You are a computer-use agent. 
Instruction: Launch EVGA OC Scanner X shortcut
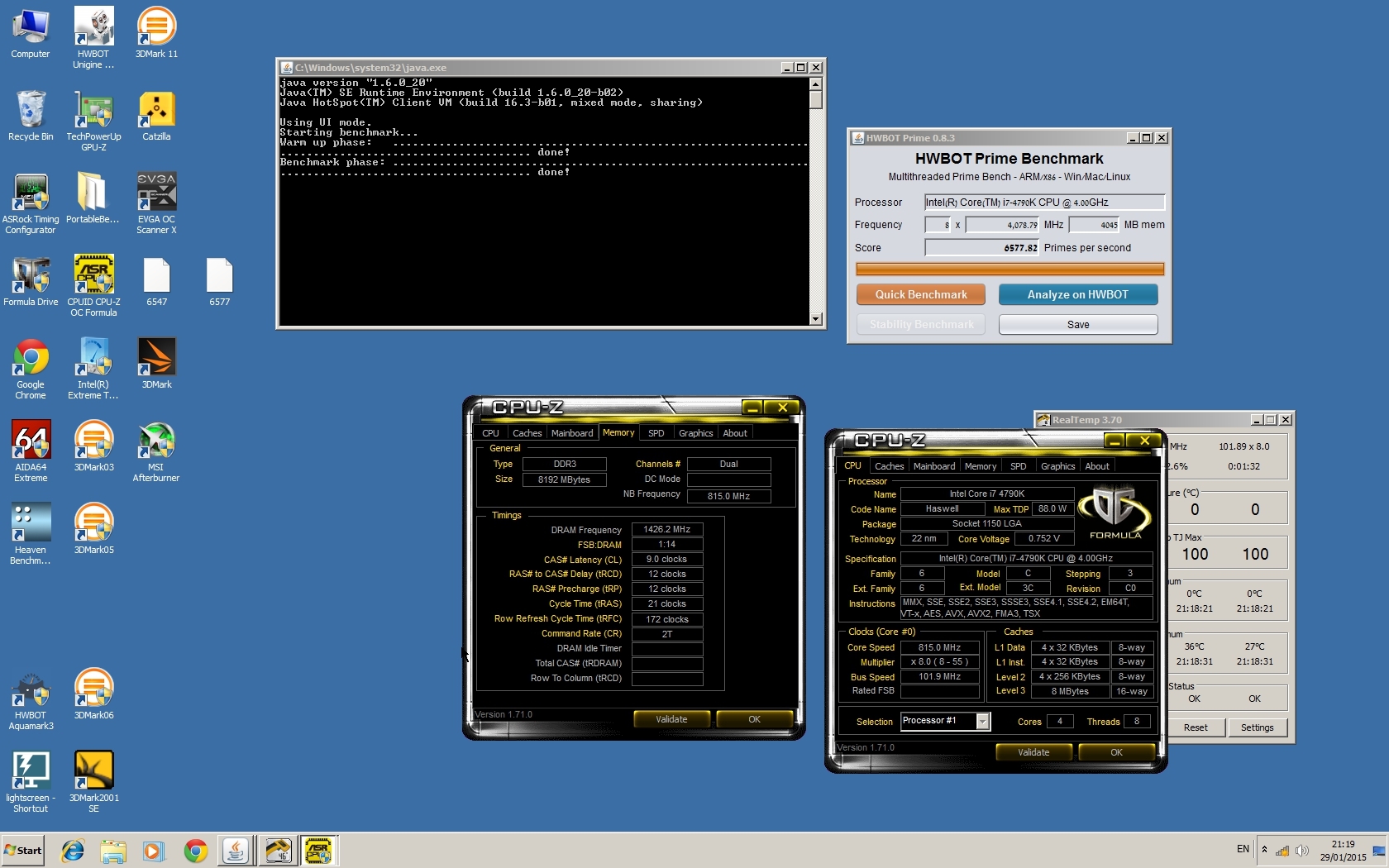(156, 204)
